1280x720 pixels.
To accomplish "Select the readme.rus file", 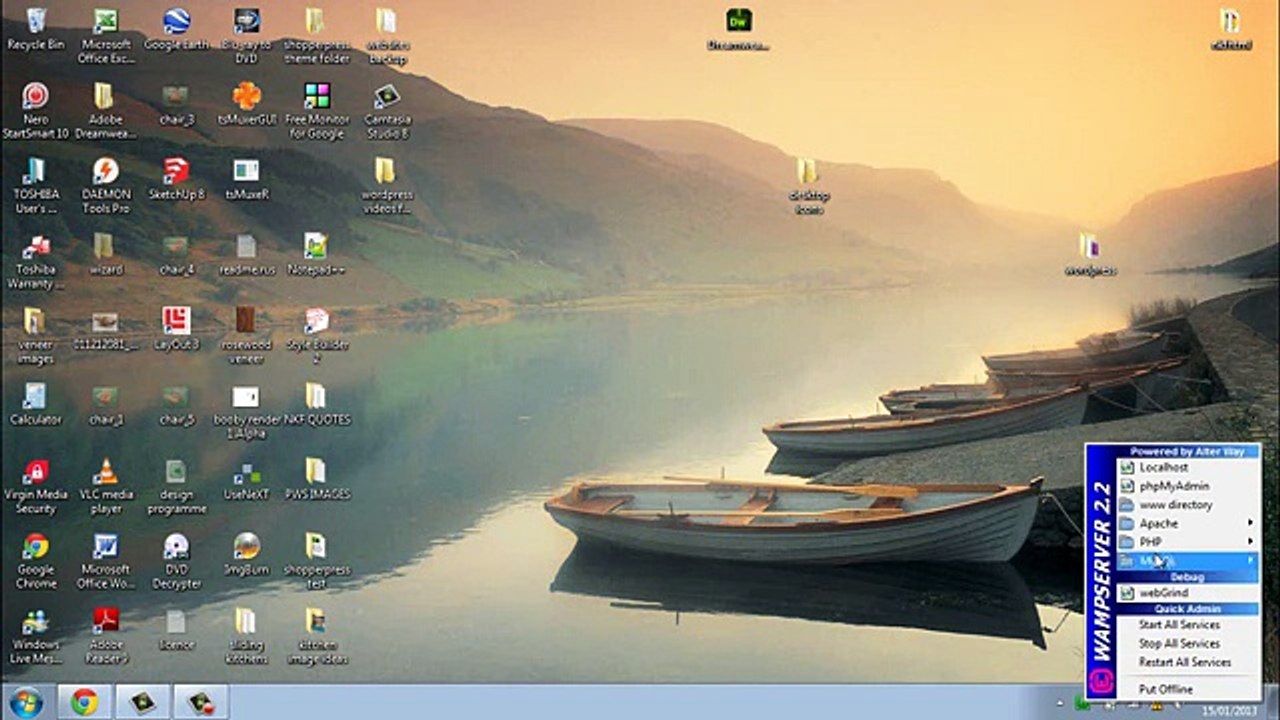I will [246, 254].
